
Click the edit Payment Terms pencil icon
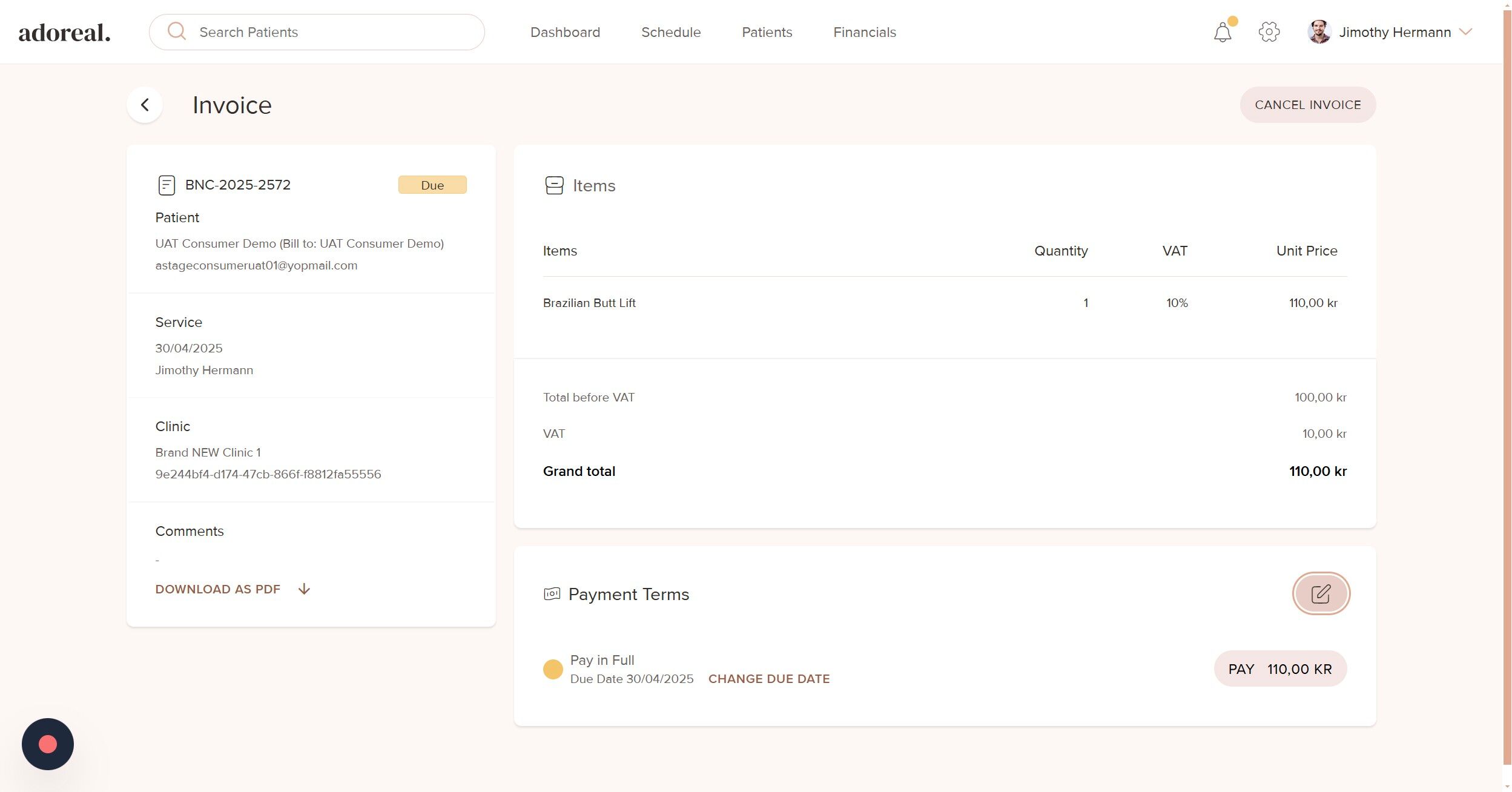coord(1321,593)
